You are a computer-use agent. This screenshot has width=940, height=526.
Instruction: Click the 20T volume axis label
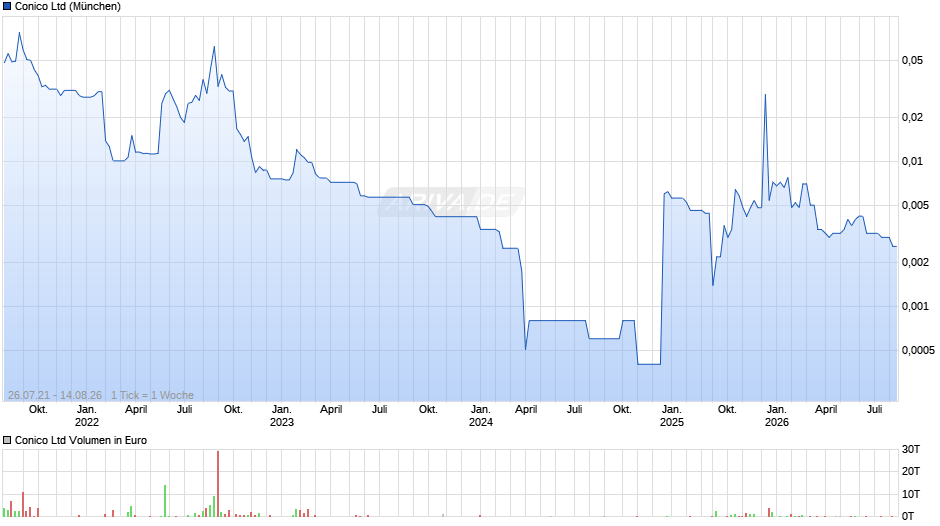[x=911, y=471]
